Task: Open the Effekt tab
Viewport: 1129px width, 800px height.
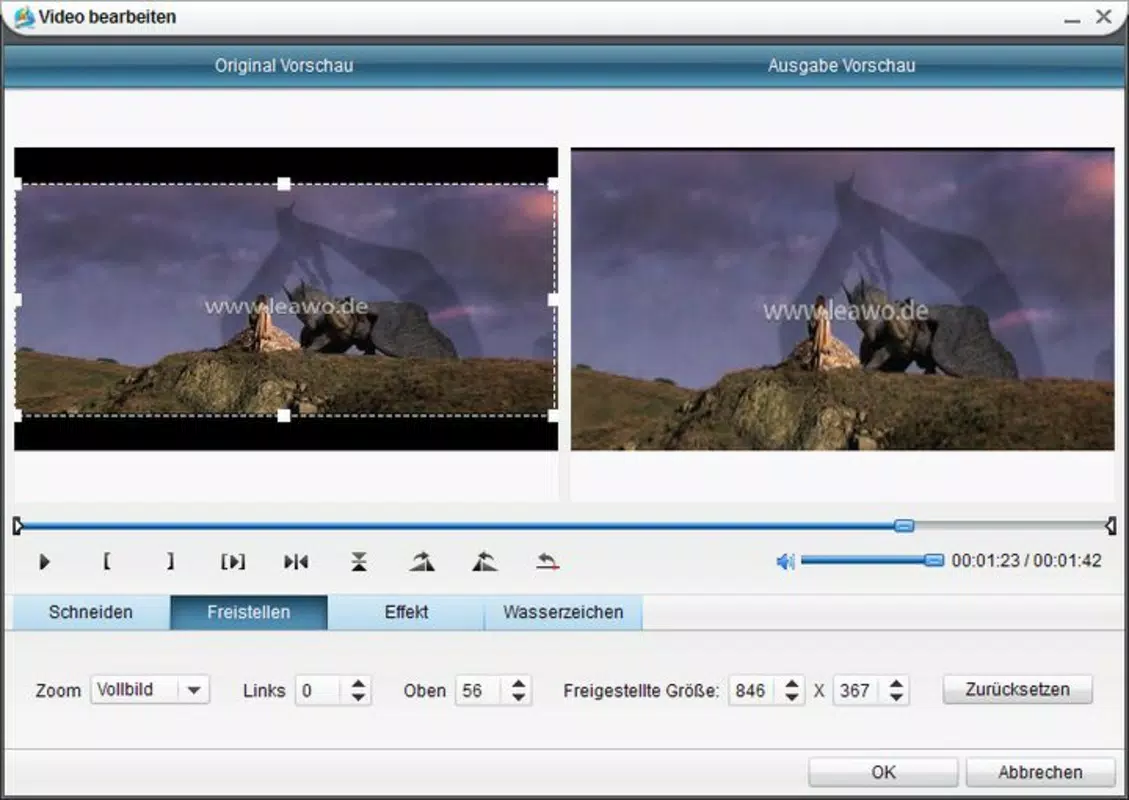Action: (406, 612)
